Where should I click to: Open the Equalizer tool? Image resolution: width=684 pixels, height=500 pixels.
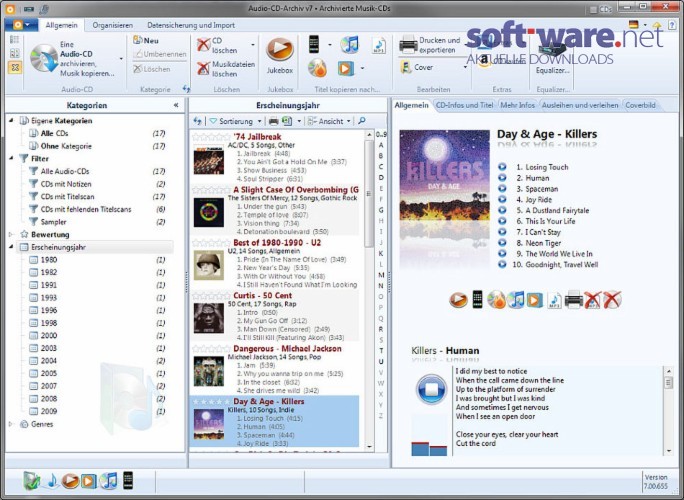(552, 59)
